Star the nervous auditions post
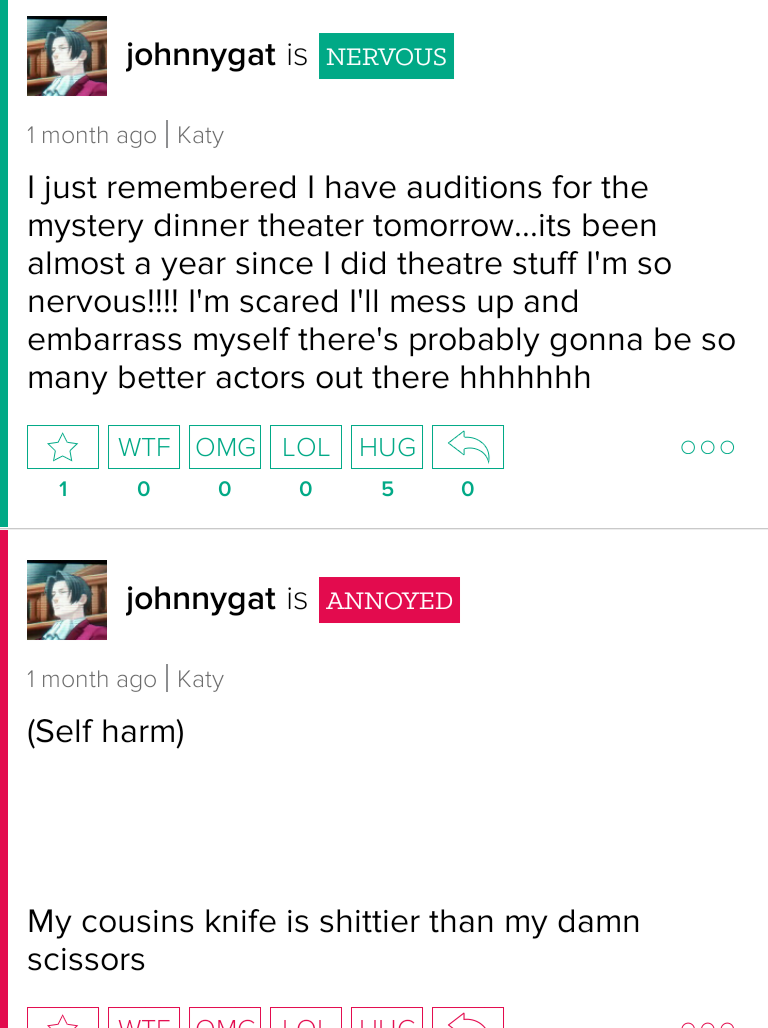The image size is (768, 1028). pyautogui.click(x=63, y=447)
